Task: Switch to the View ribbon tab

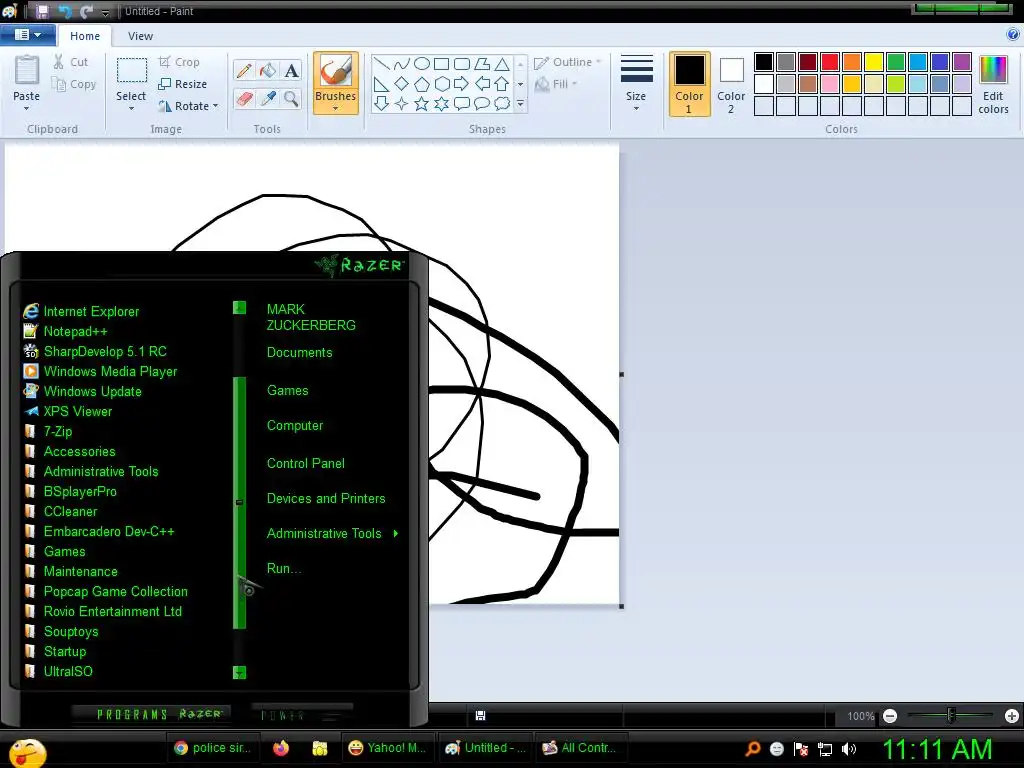Action: tap(140, 36)
